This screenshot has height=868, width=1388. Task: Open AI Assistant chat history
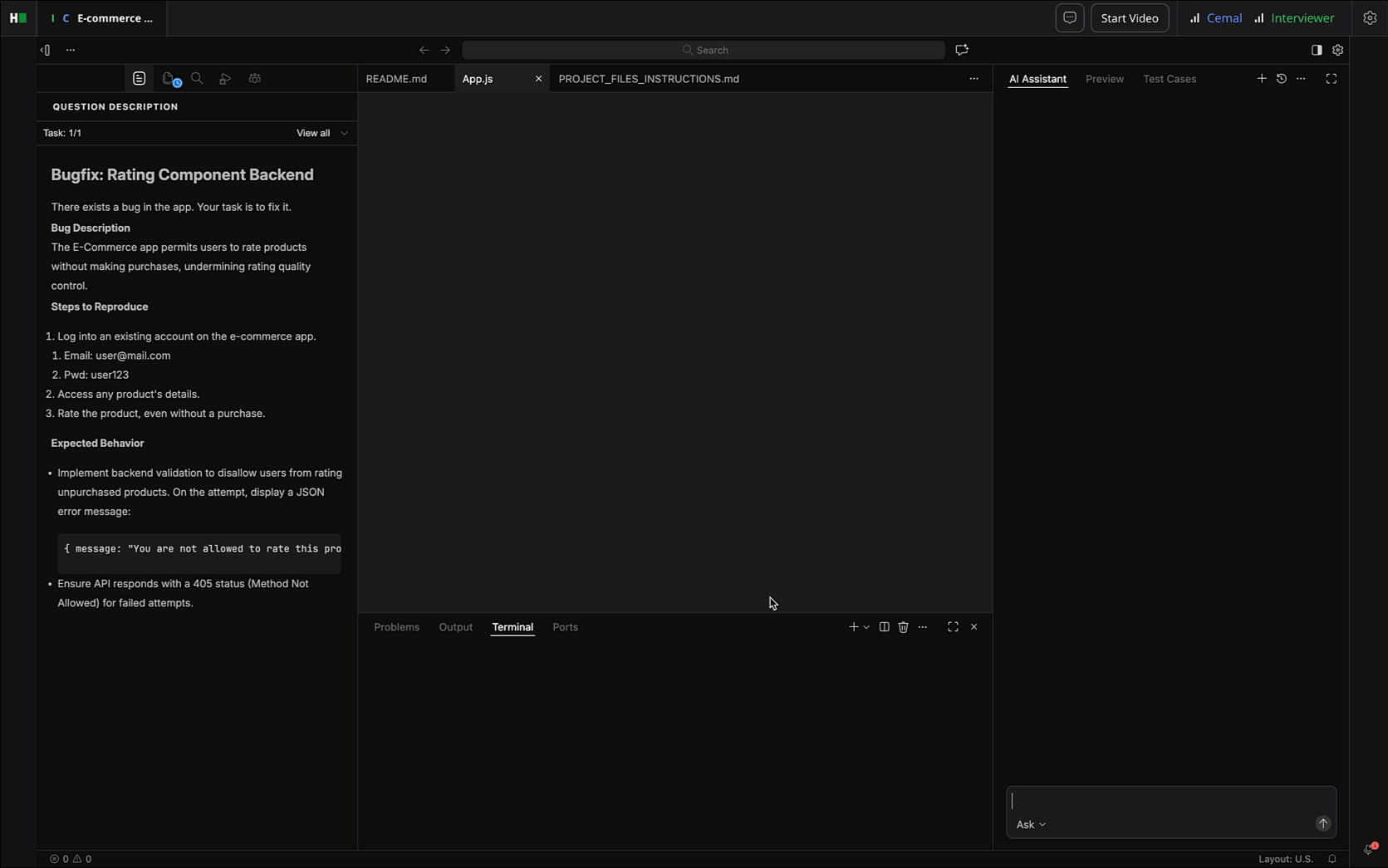pyautogui.click(x=1282, y=78)
